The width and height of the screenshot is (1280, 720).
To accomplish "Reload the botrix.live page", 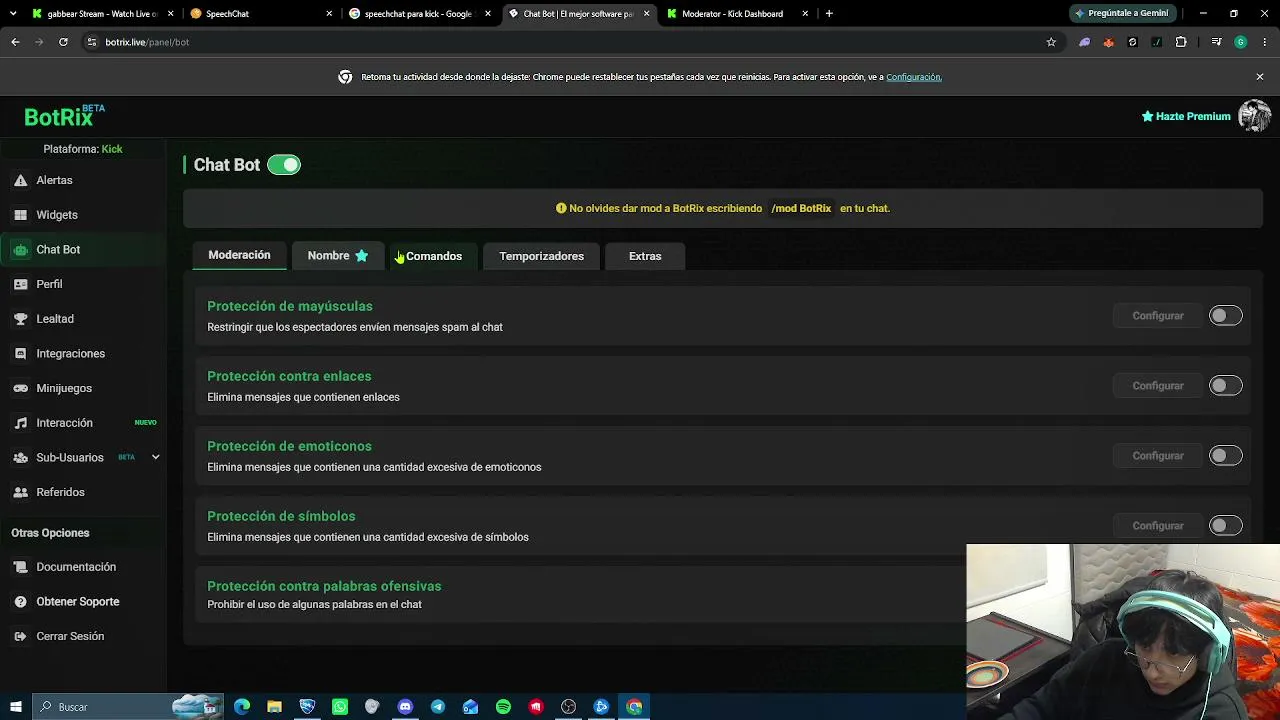I will (x=63, y=42).
